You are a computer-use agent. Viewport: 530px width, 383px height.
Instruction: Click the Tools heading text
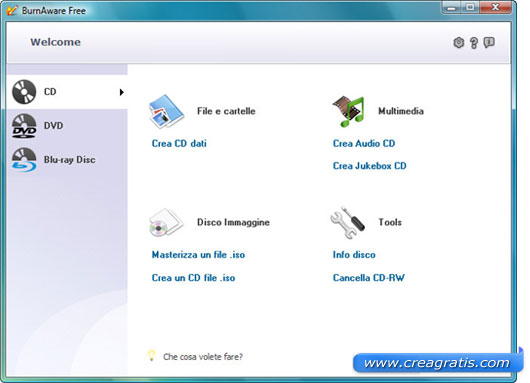pos(390,222)
